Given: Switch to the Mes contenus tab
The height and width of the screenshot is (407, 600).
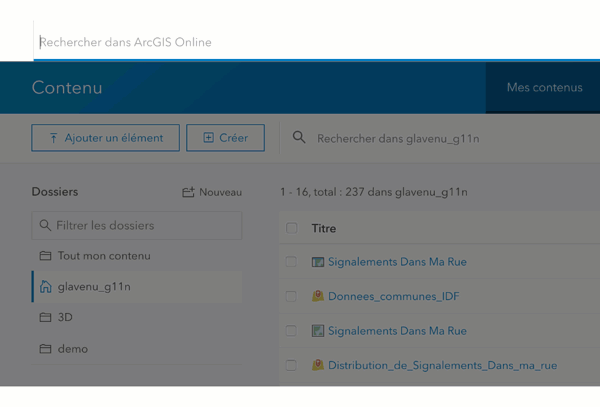Looking at the screenshot, I should pyautogui.click(x=544, y=88).
